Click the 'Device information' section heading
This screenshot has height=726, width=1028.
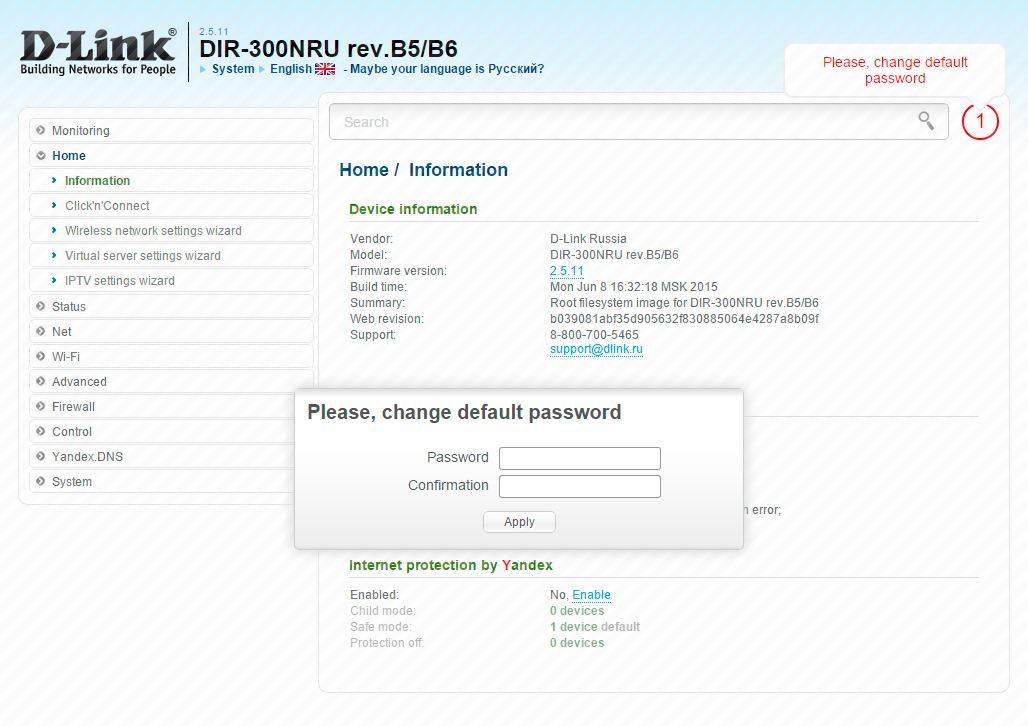point(413,209)
